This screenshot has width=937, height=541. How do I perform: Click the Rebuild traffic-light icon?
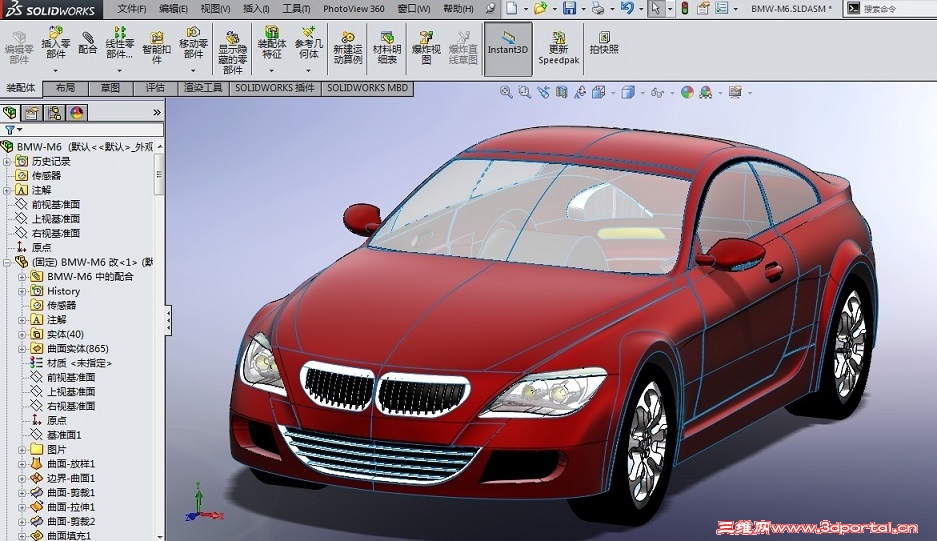pos(684,8)
